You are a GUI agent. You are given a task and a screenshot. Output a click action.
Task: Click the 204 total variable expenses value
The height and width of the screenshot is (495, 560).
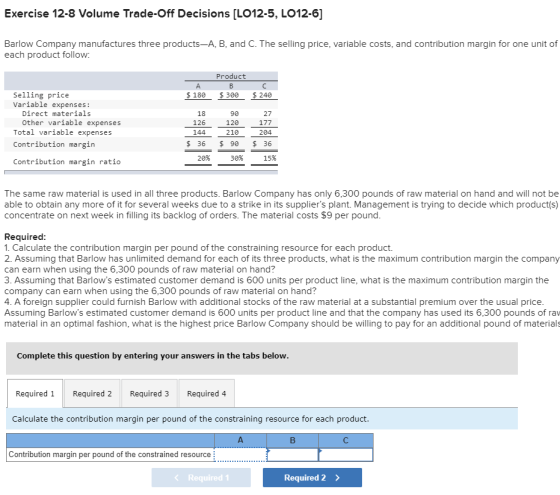[x=265, y=132]
